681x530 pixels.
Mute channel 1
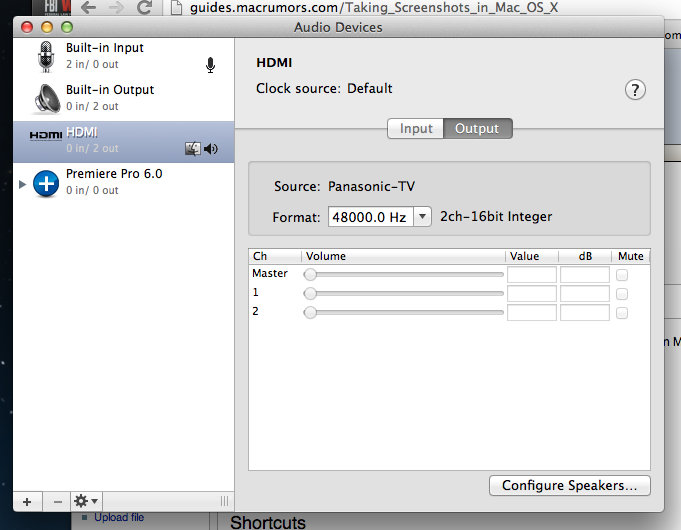[622, 294]
